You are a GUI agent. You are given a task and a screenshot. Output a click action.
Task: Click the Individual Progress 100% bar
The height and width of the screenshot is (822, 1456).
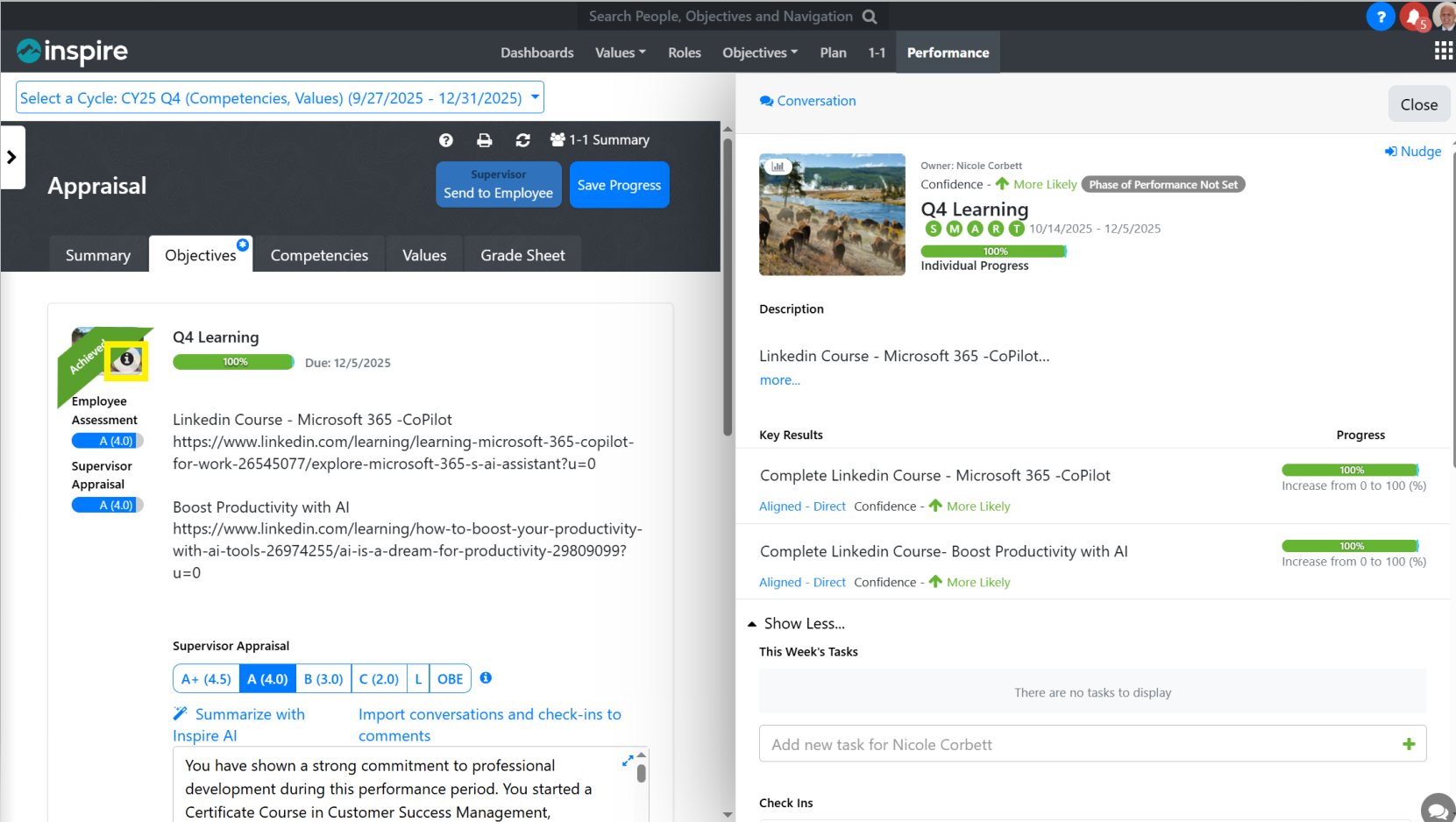[993, 252]
